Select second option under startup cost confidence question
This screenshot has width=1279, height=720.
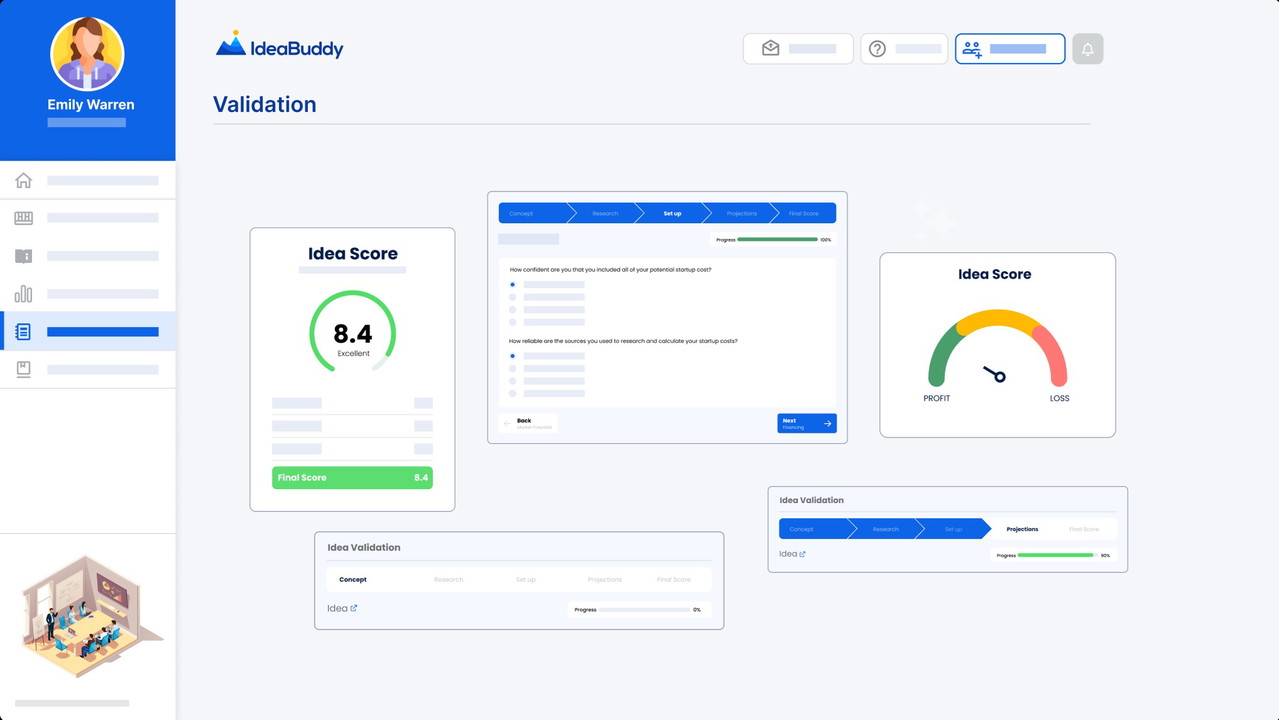tap(513, 297)
